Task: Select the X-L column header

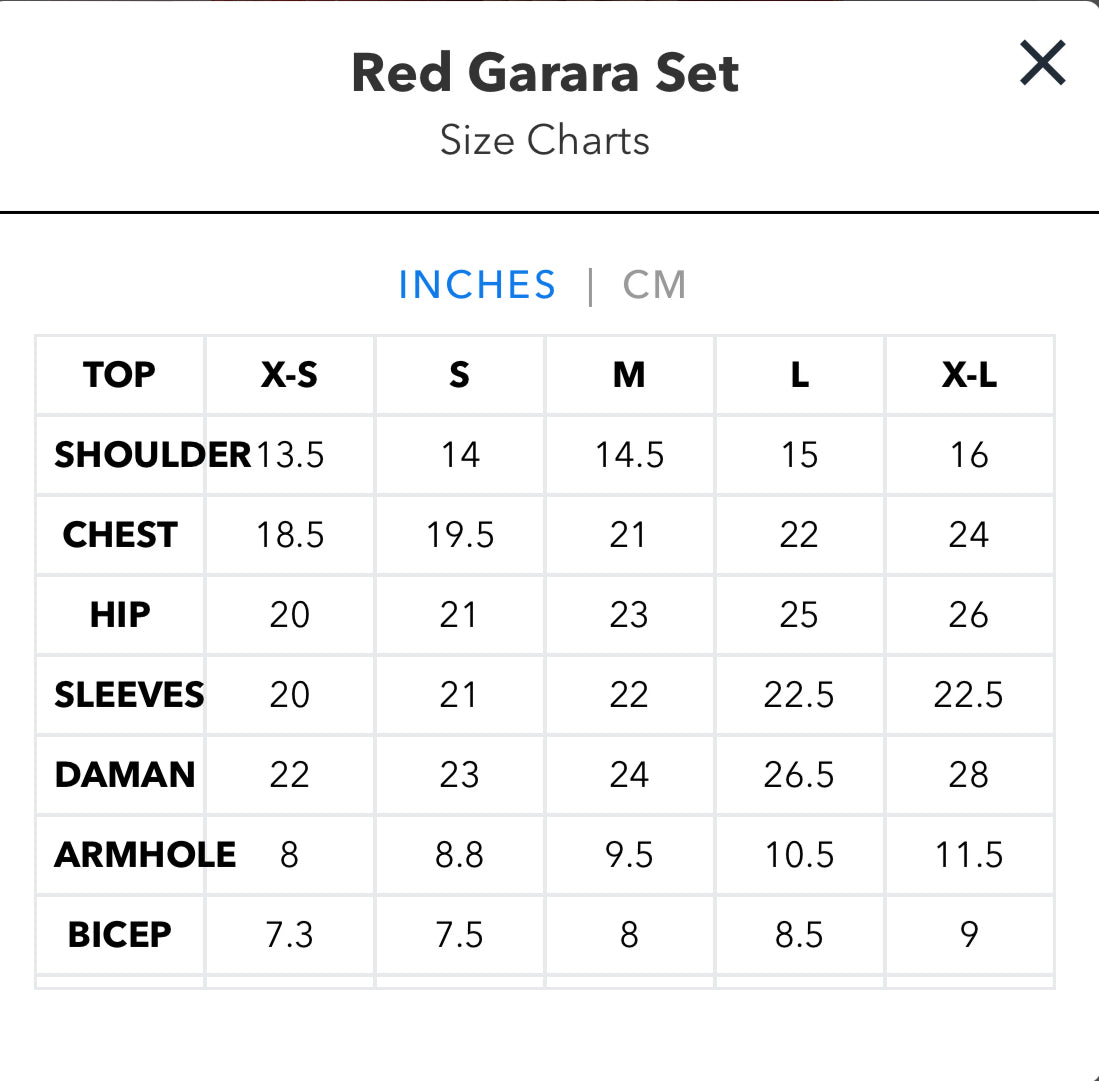Action: [x=969, y=375]
